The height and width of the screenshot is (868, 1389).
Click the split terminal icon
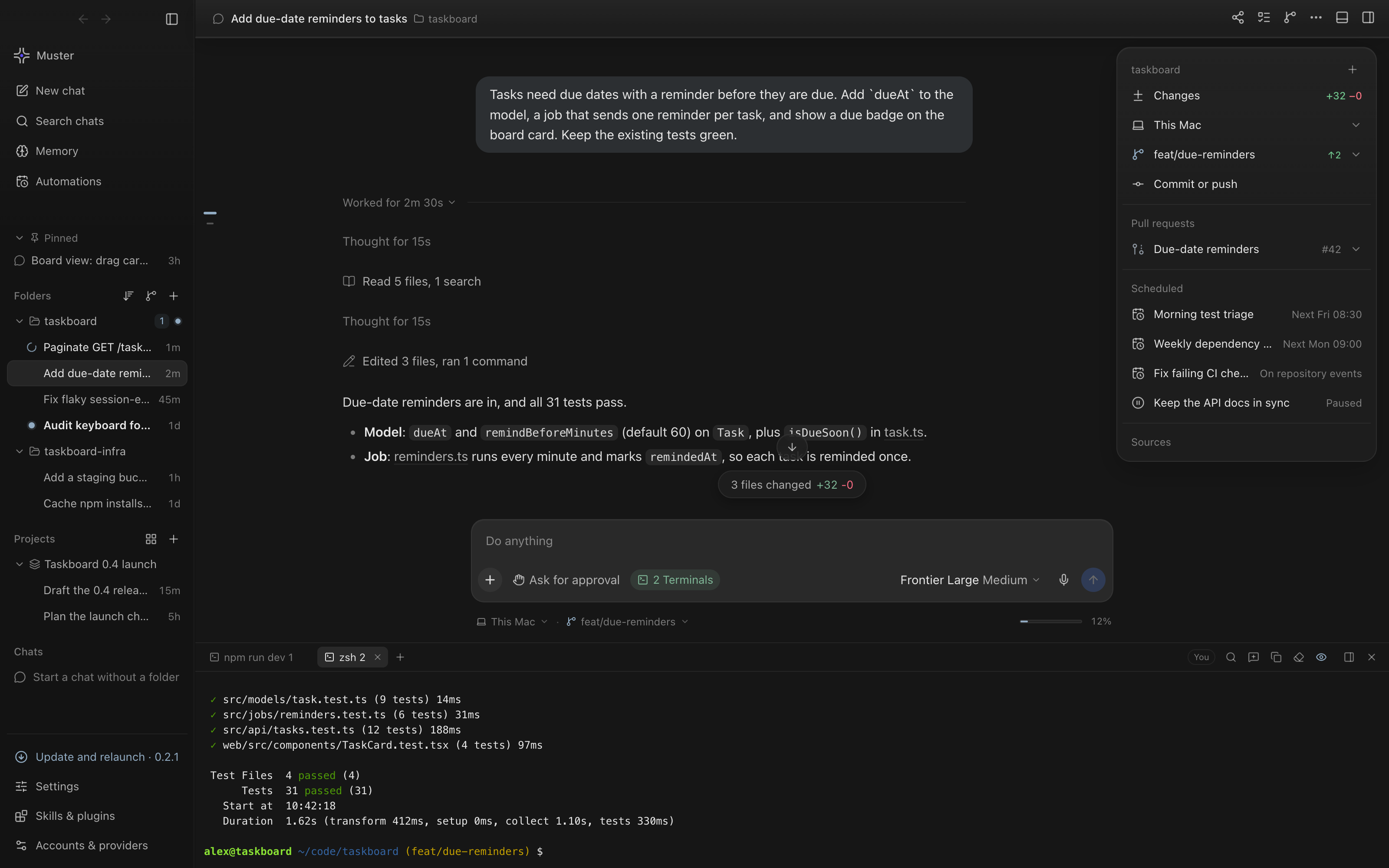pos(1349,658)
